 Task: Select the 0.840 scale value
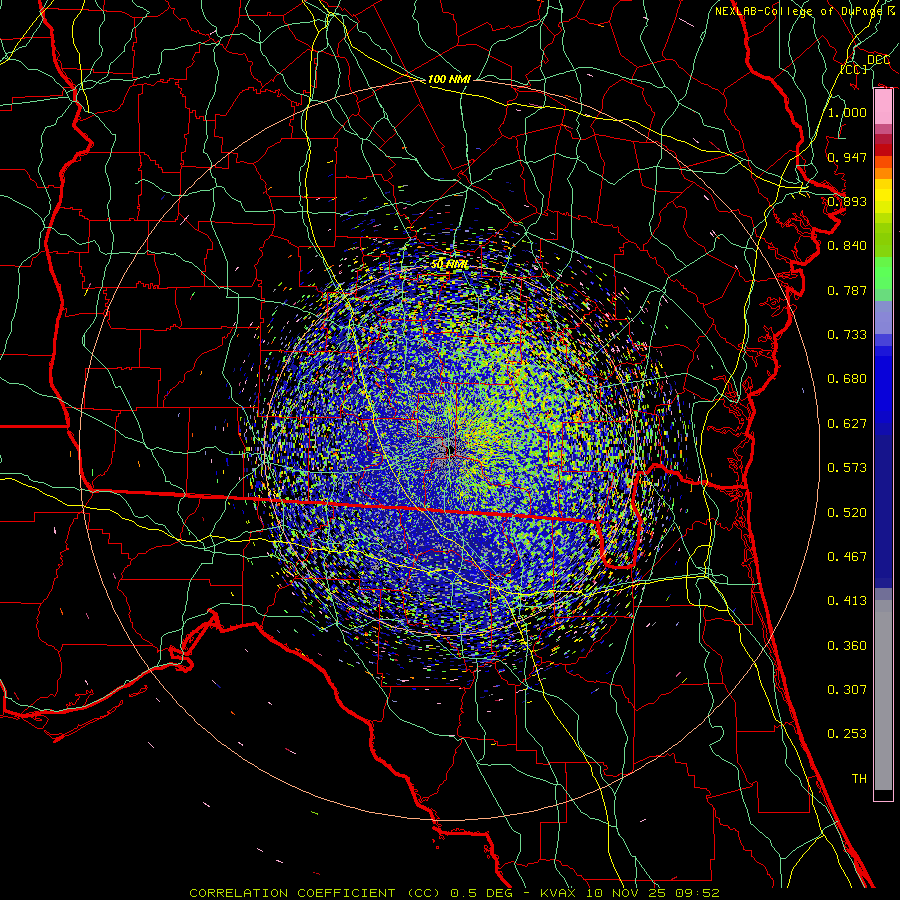[847, 246]
